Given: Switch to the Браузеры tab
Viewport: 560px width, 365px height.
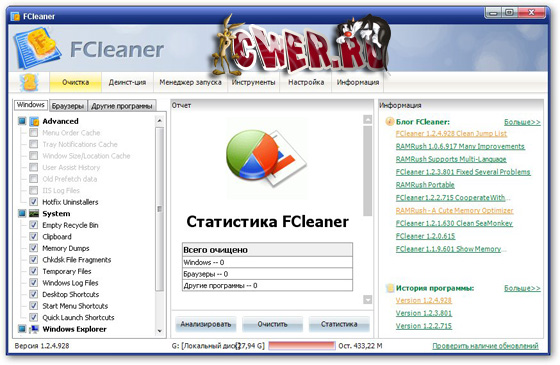Looking at the screenshot, I should pos(68,106).
